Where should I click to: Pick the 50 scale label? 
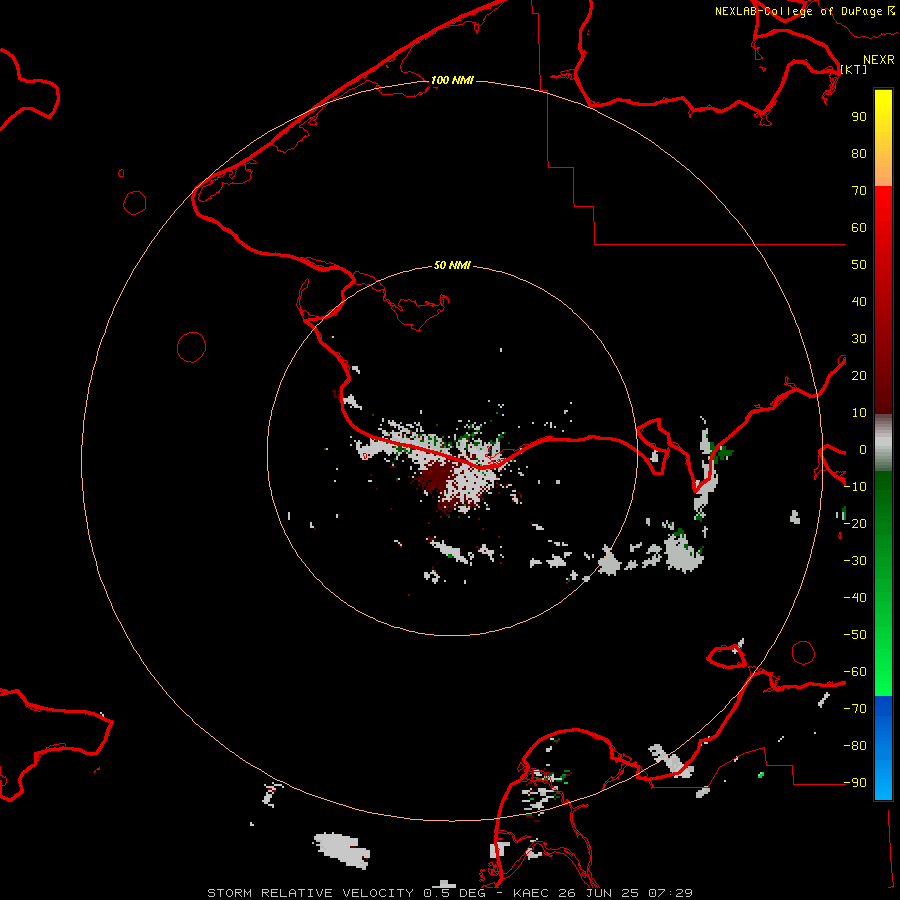(x=859, y=265)
